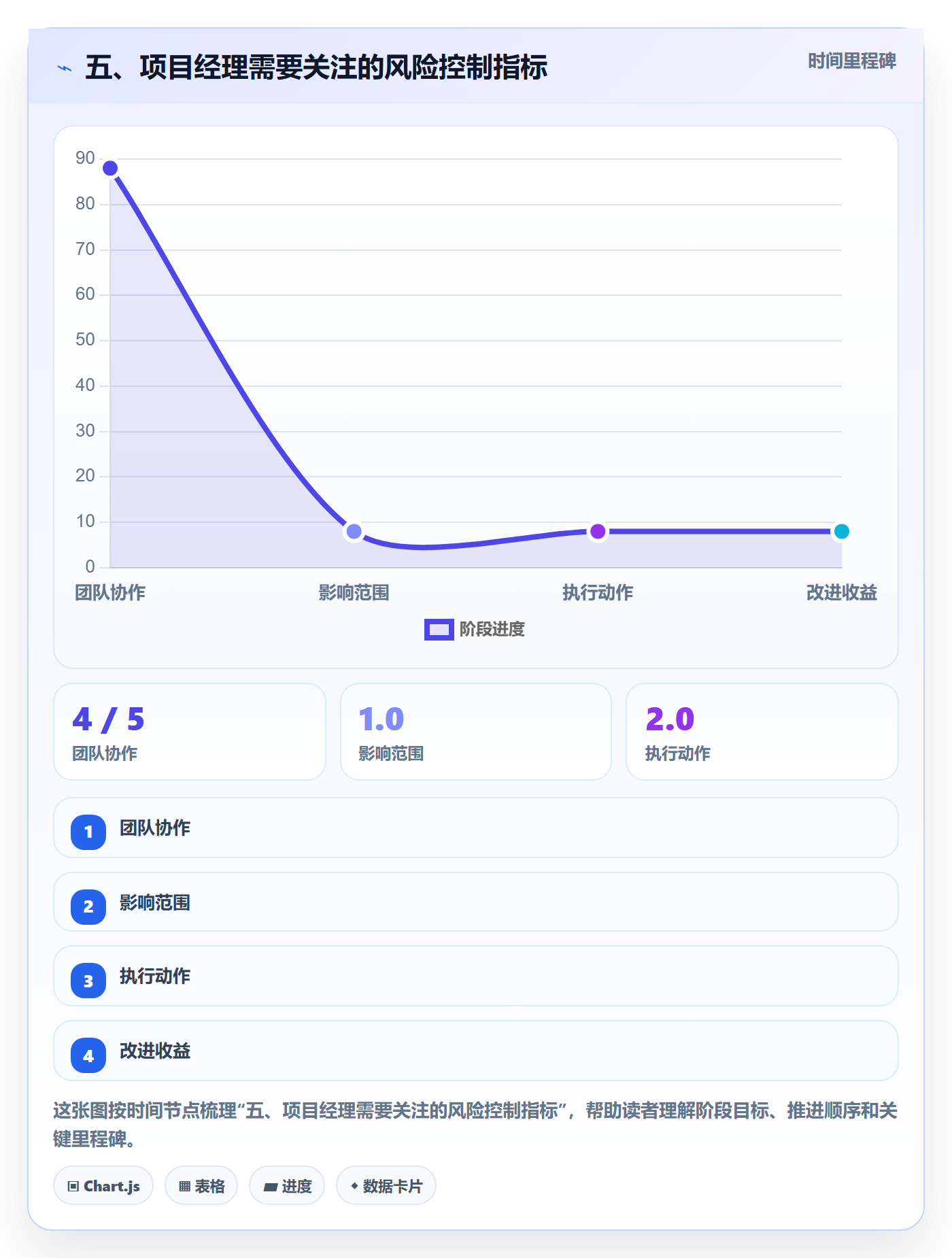Select the 团队协作 list row text
952x1258 pixels.
[x=155, y=828]
